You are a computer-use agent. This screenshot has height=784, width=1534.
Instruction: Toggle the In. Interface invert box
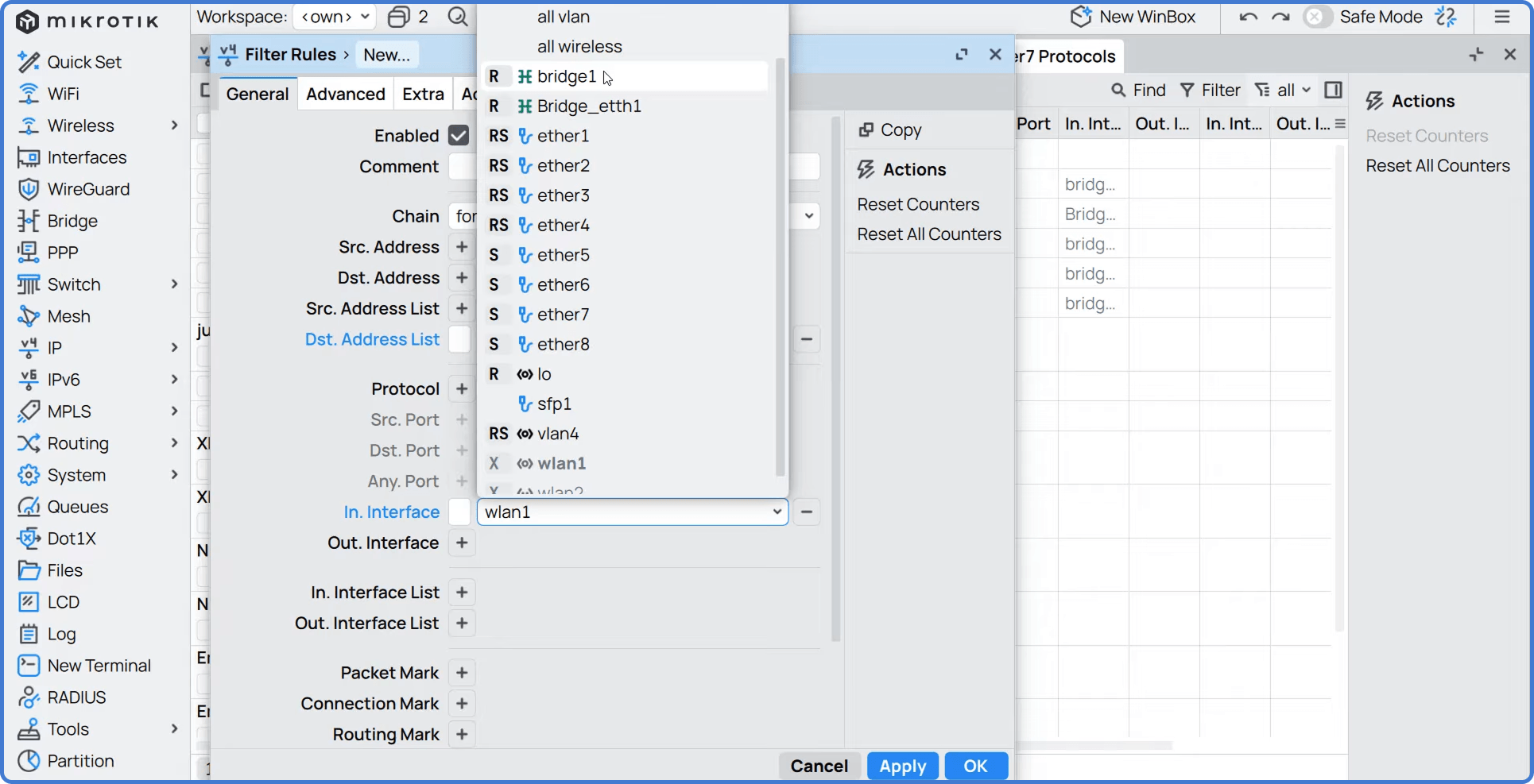pyautogui.click(x=460, y=512)
